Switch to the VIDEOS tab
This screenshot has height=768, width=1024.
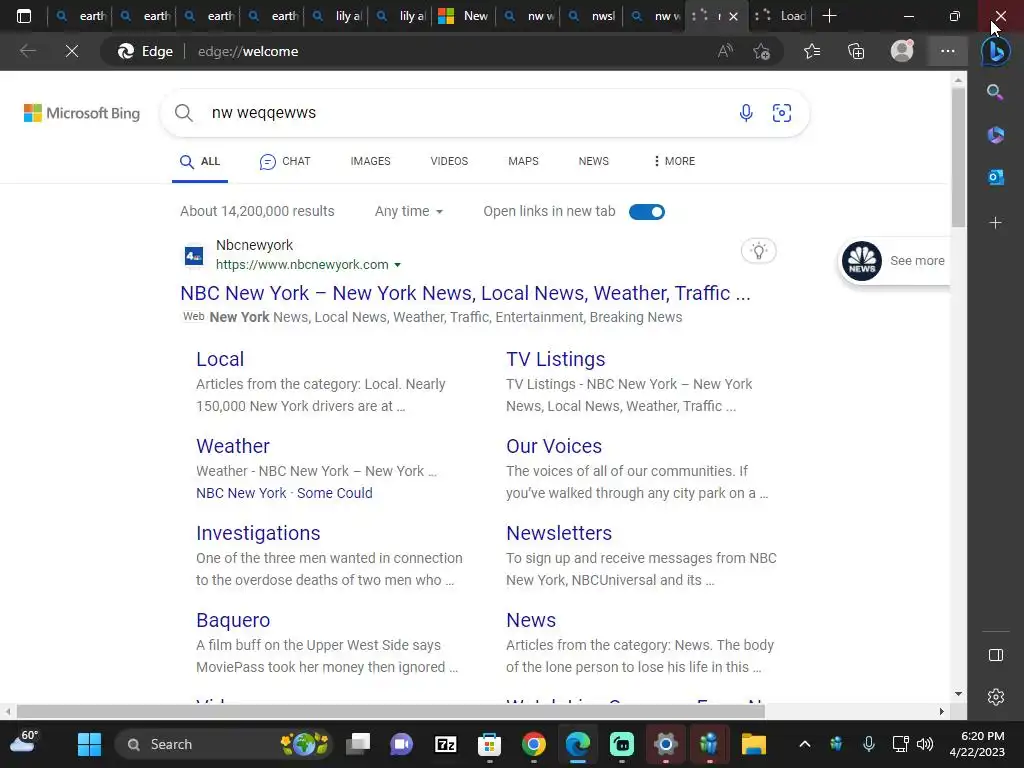tap(449, 161)
